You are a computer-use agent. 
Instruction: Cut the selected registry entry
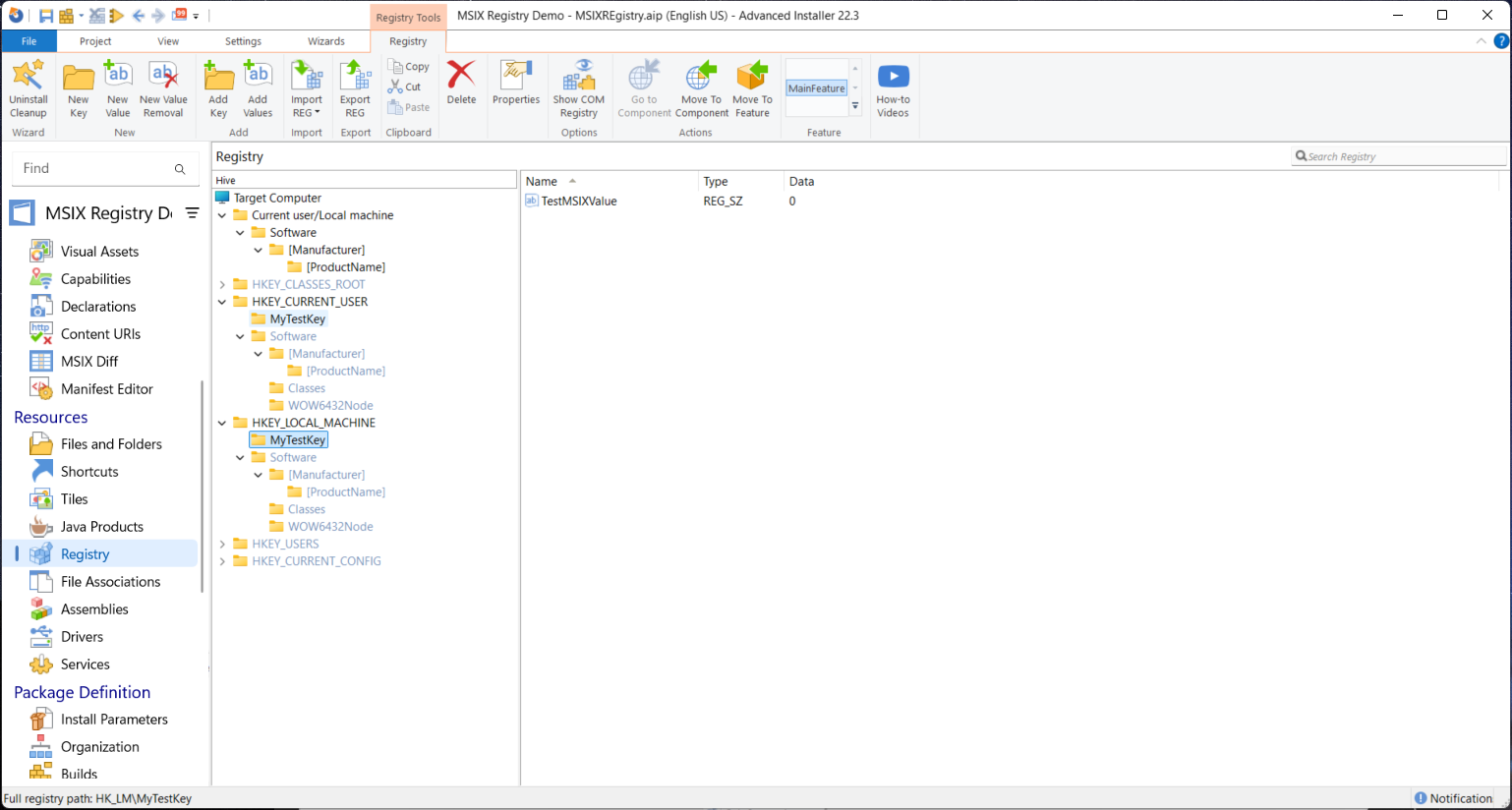coord(405,87)
